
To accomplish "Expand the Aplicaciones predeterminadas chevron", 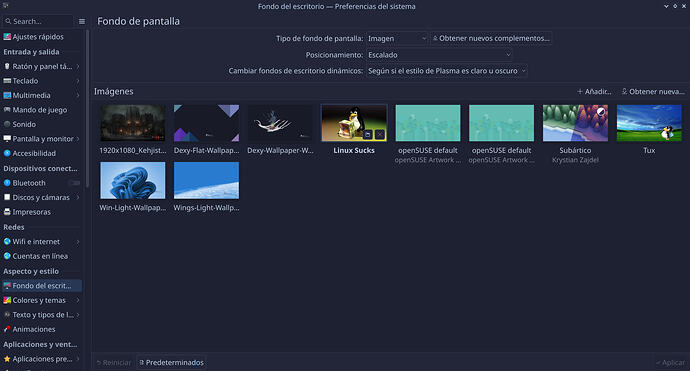I will [x=78, y=359].
